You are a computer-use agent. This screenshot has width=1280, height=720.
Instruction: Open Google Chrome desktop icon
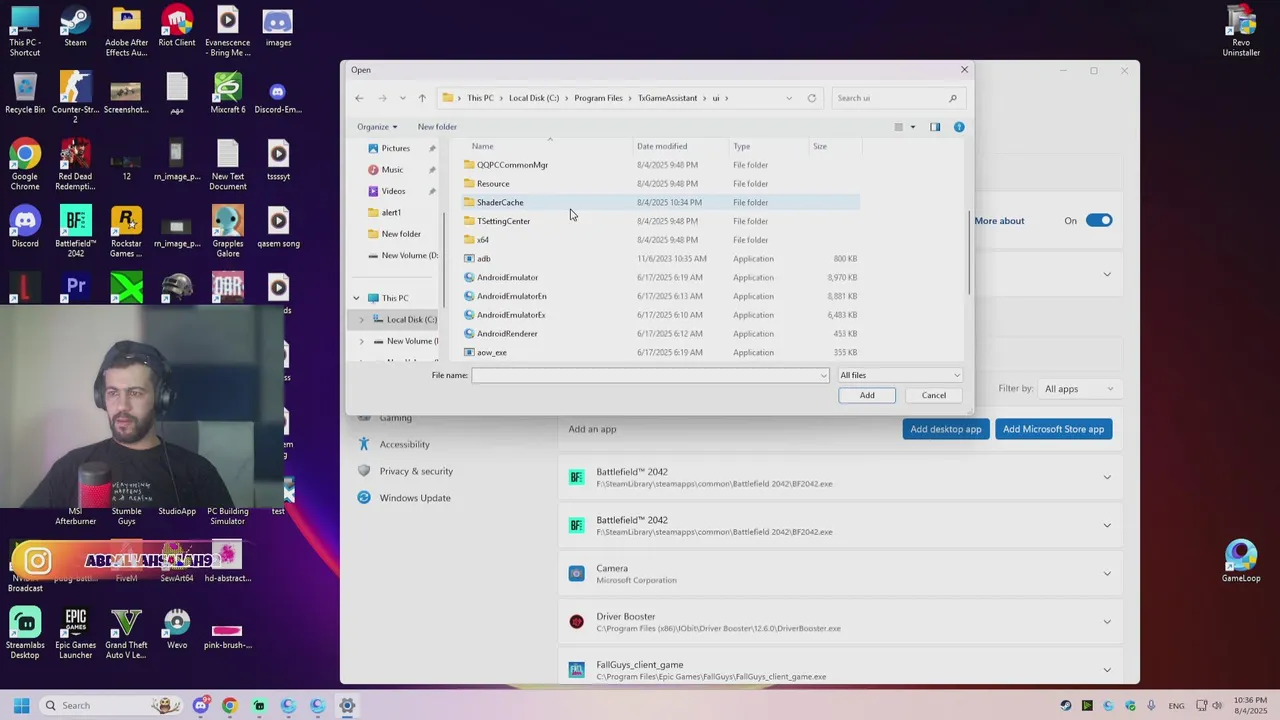point(25,166)
